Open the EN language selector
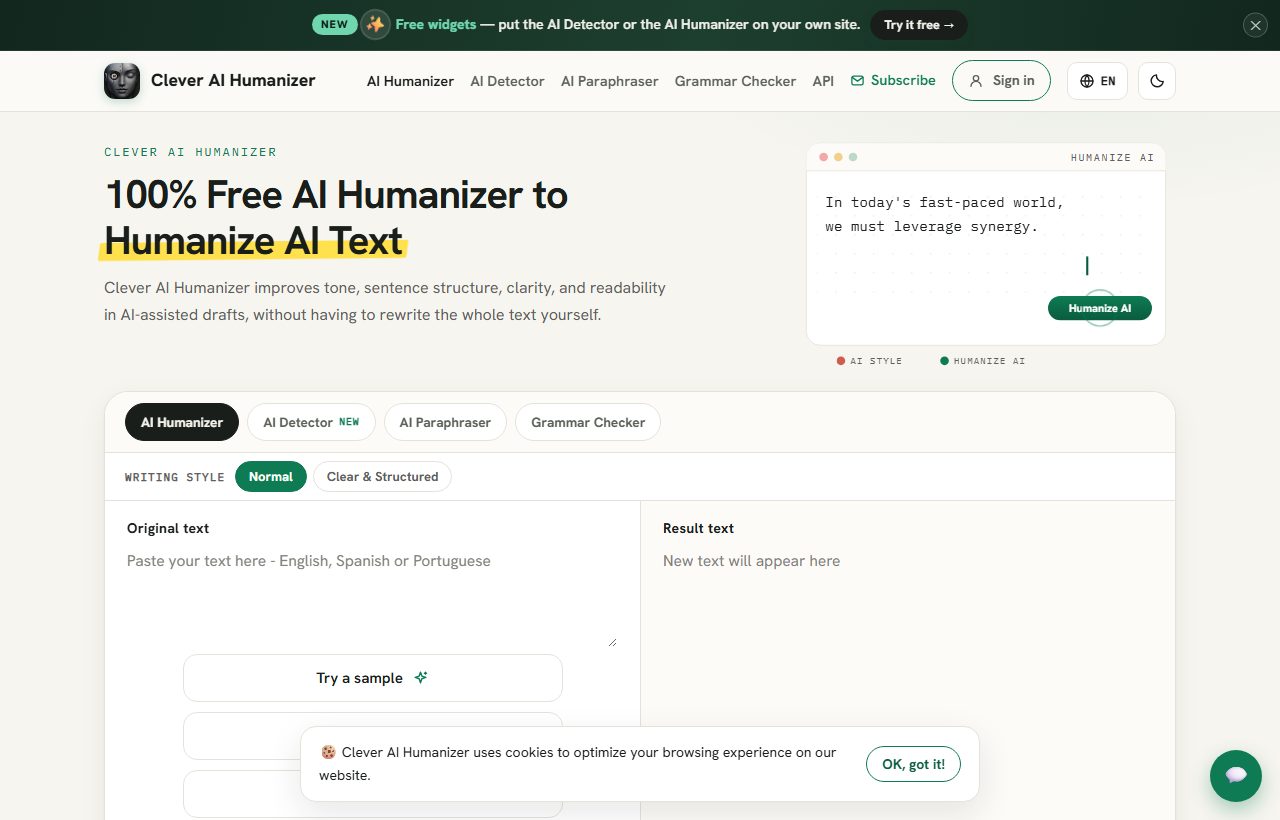 [x=1097, y=81]
